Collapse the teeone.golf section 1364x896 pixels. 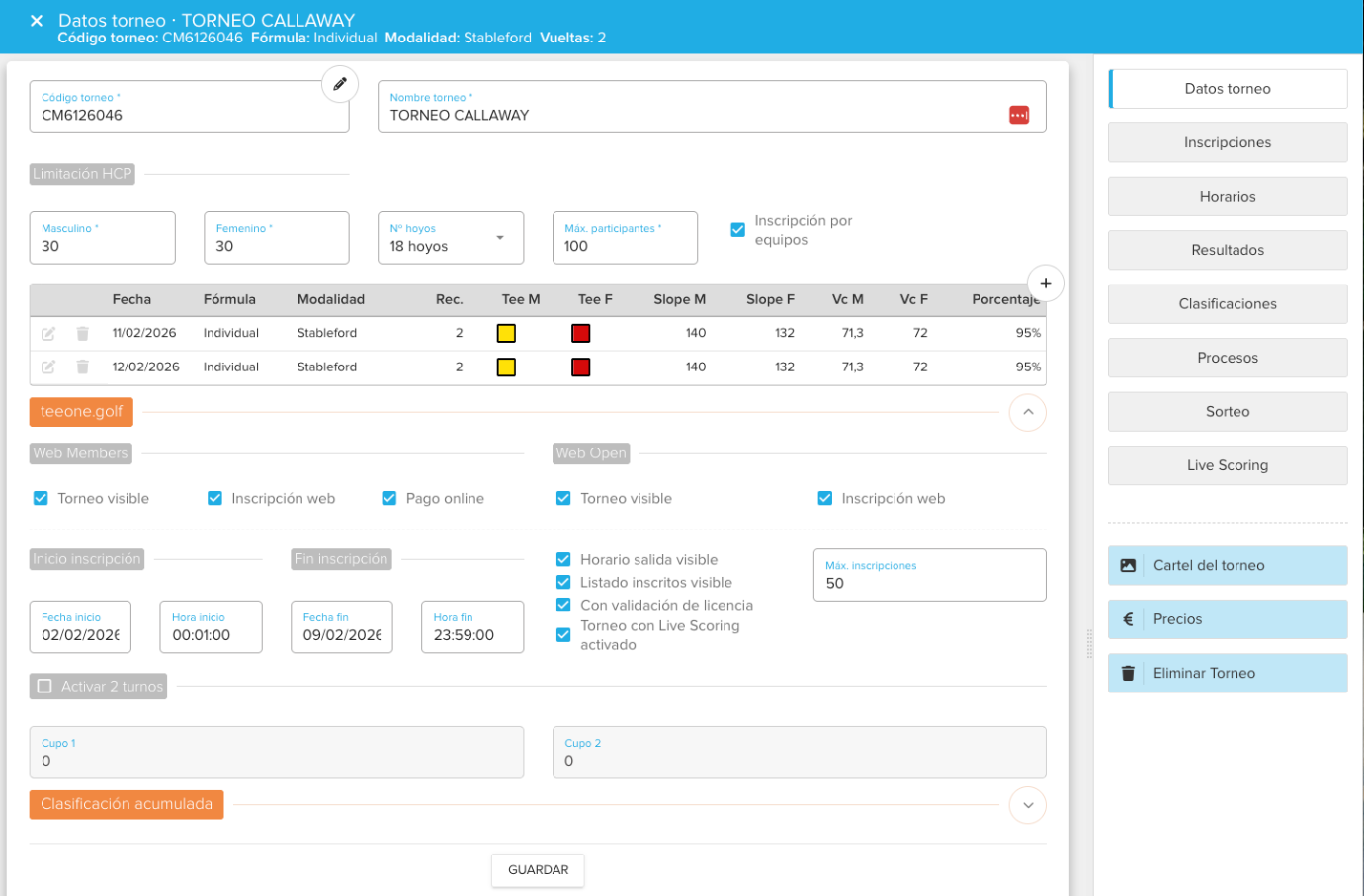tap(1027, 412)
